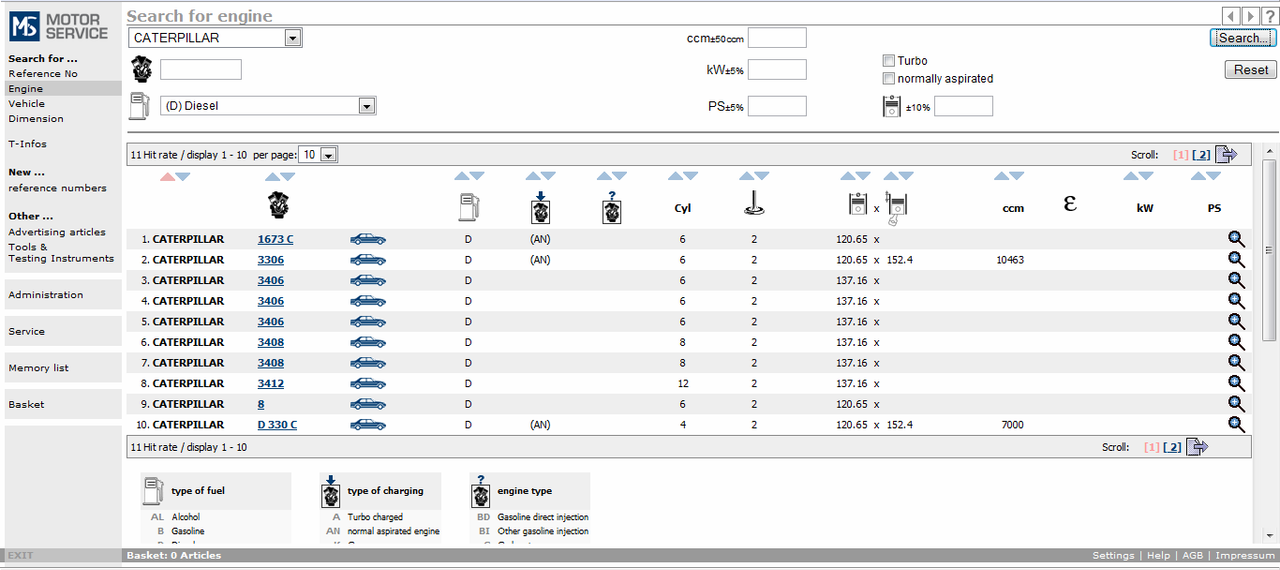The height and width of the screenshot is (570, 1280).
Task: Show vehicles car icon for 3306
Action: tap(368, 260)
